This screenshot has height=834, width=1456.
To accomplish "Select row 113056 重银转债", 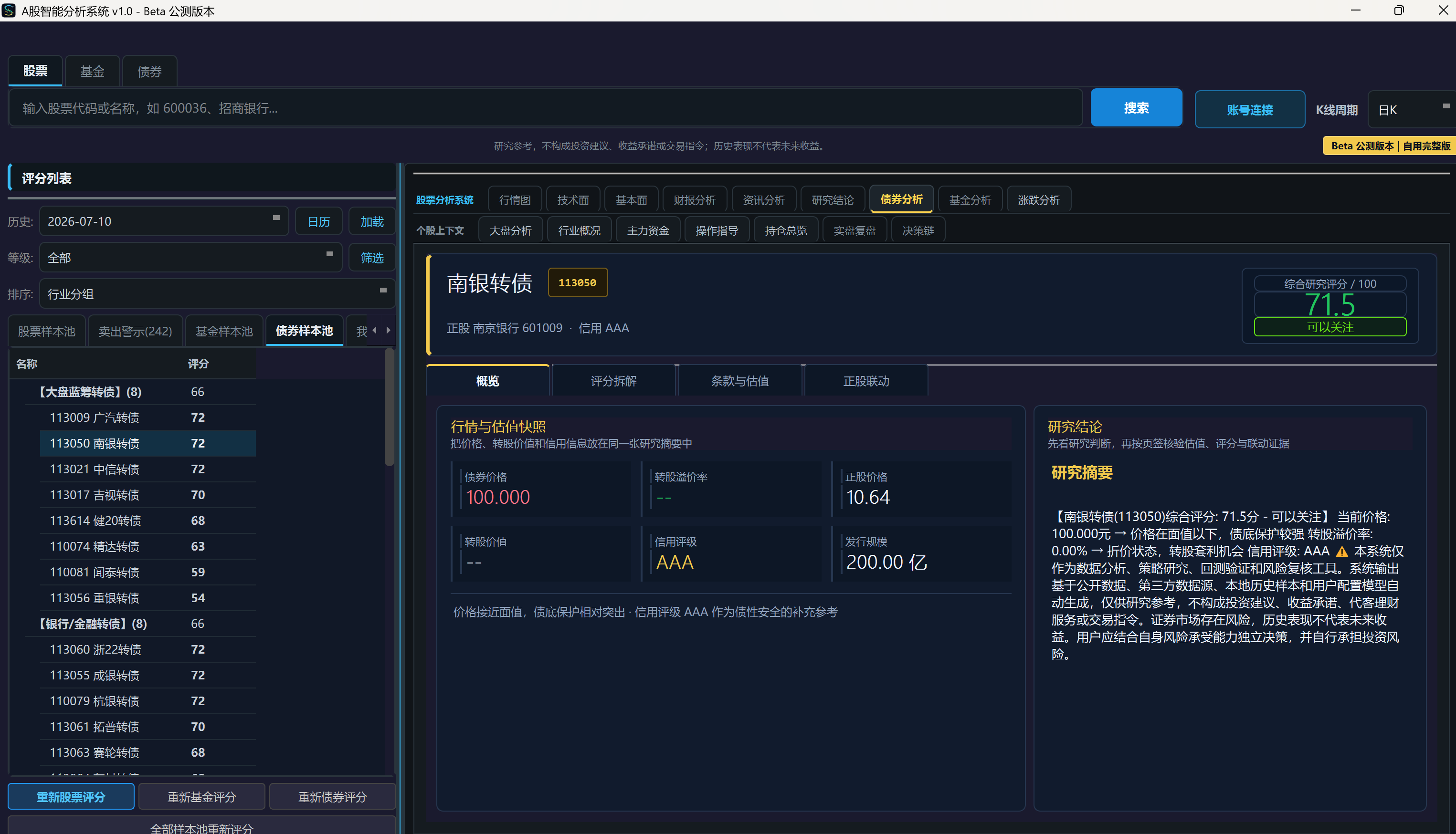I will [x=148, y=598].
